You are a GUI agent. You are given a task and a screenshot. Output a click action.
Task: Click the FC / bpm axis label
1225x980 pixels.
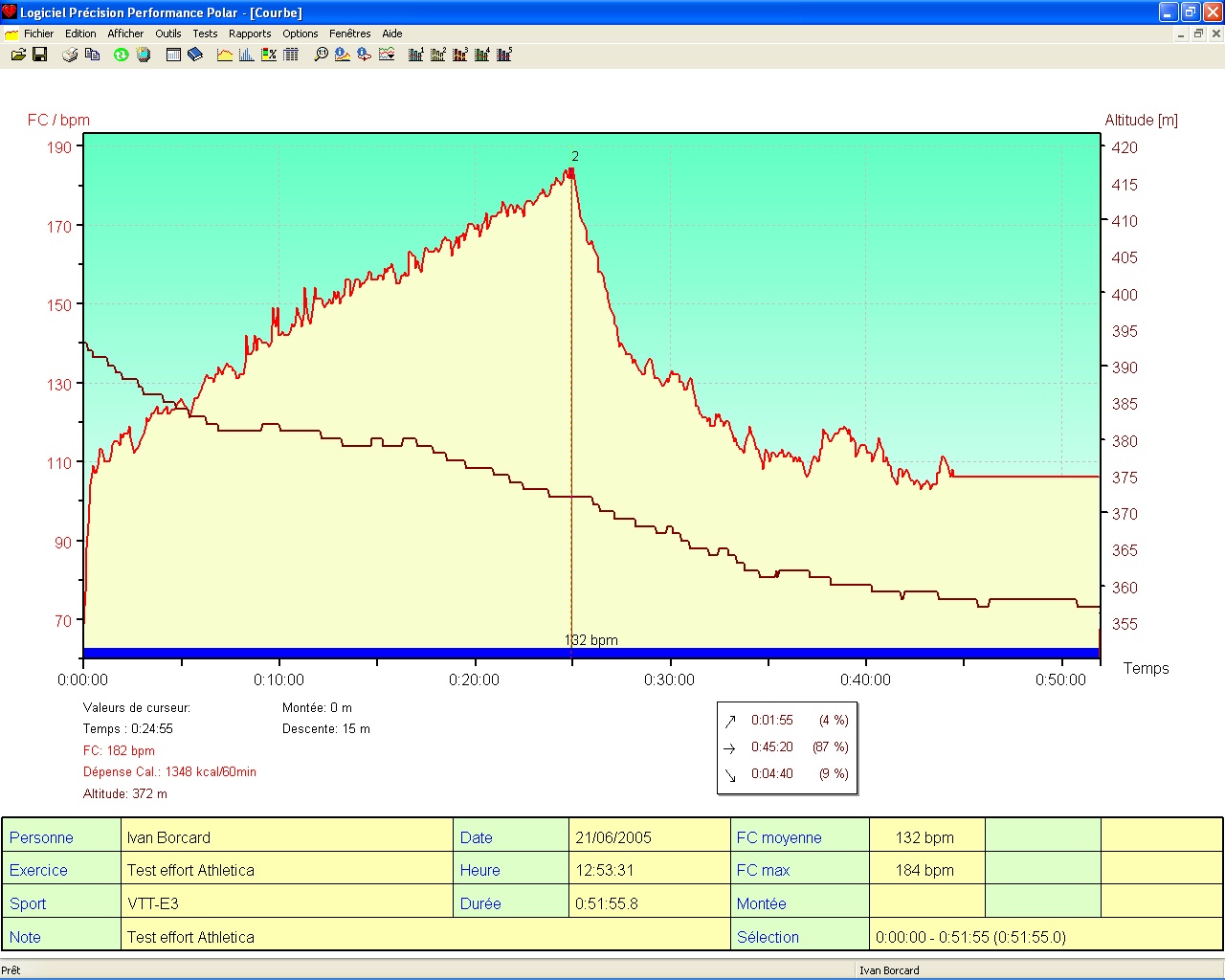[x=58, y=120]
